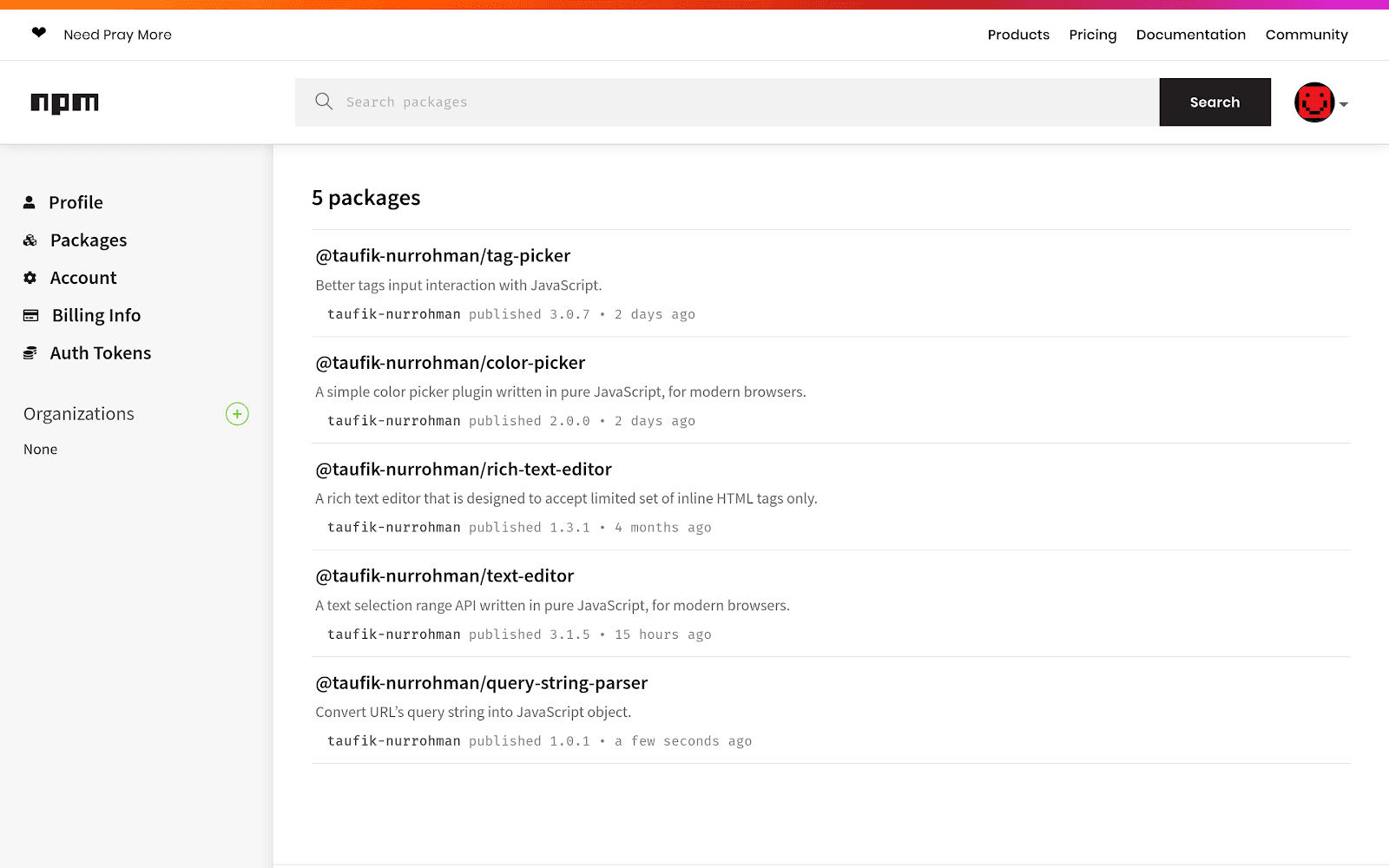Viewport: 1389px width, 868px height.
Task: Click the color picker plugin description
Action: pos(561,392)
